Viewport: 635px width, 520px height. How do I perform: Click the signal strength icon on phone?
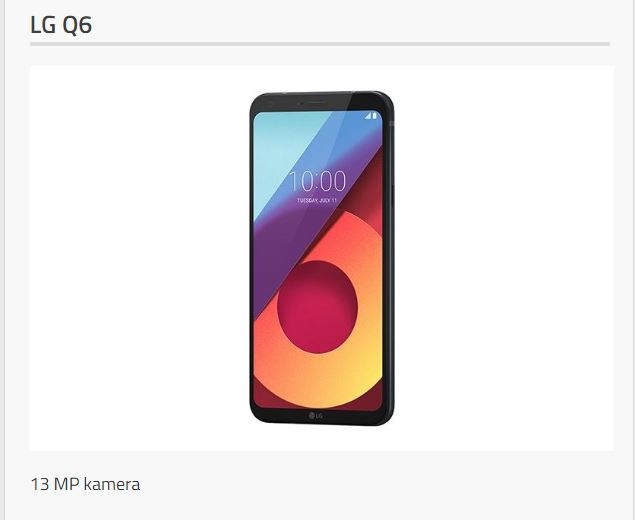pyautogui.click(x=368, y=116)
